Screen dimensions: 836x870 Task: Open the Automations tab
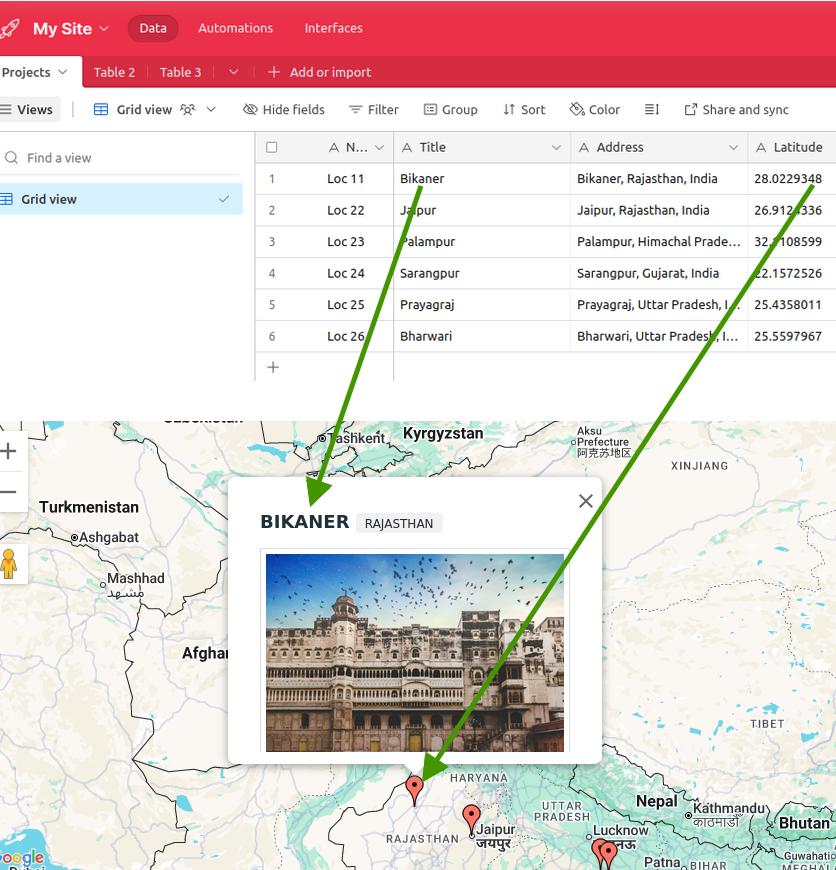235,28
